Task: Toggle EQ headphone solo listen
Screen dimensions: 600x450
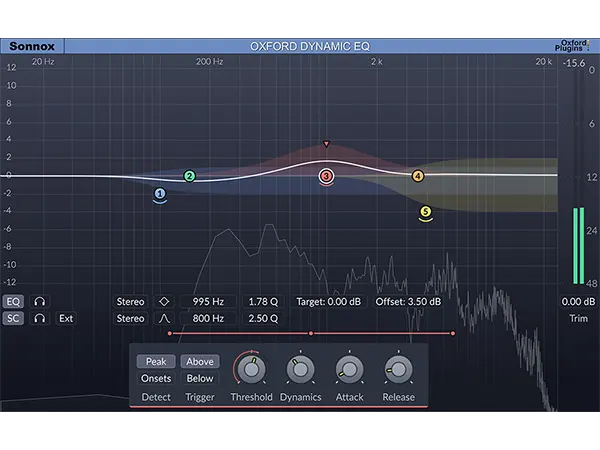Action: point(39,302)
